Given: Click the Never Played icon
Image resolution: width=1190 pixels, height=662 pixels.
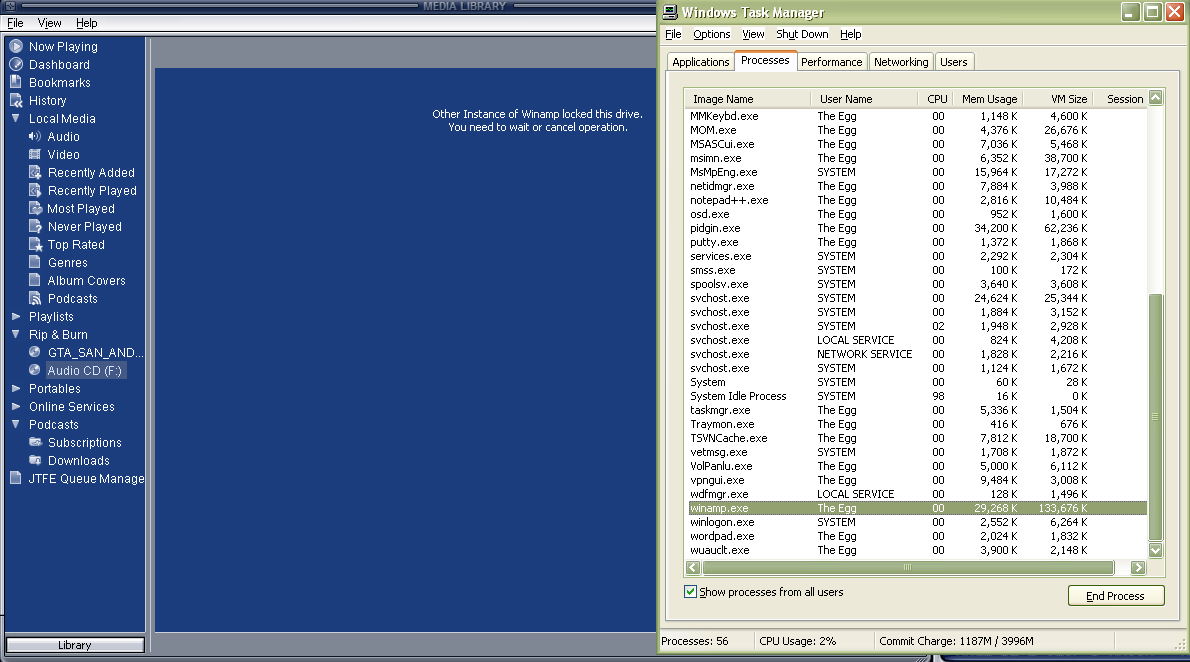Looking at the screenshot, I should [x=35, y=226].
